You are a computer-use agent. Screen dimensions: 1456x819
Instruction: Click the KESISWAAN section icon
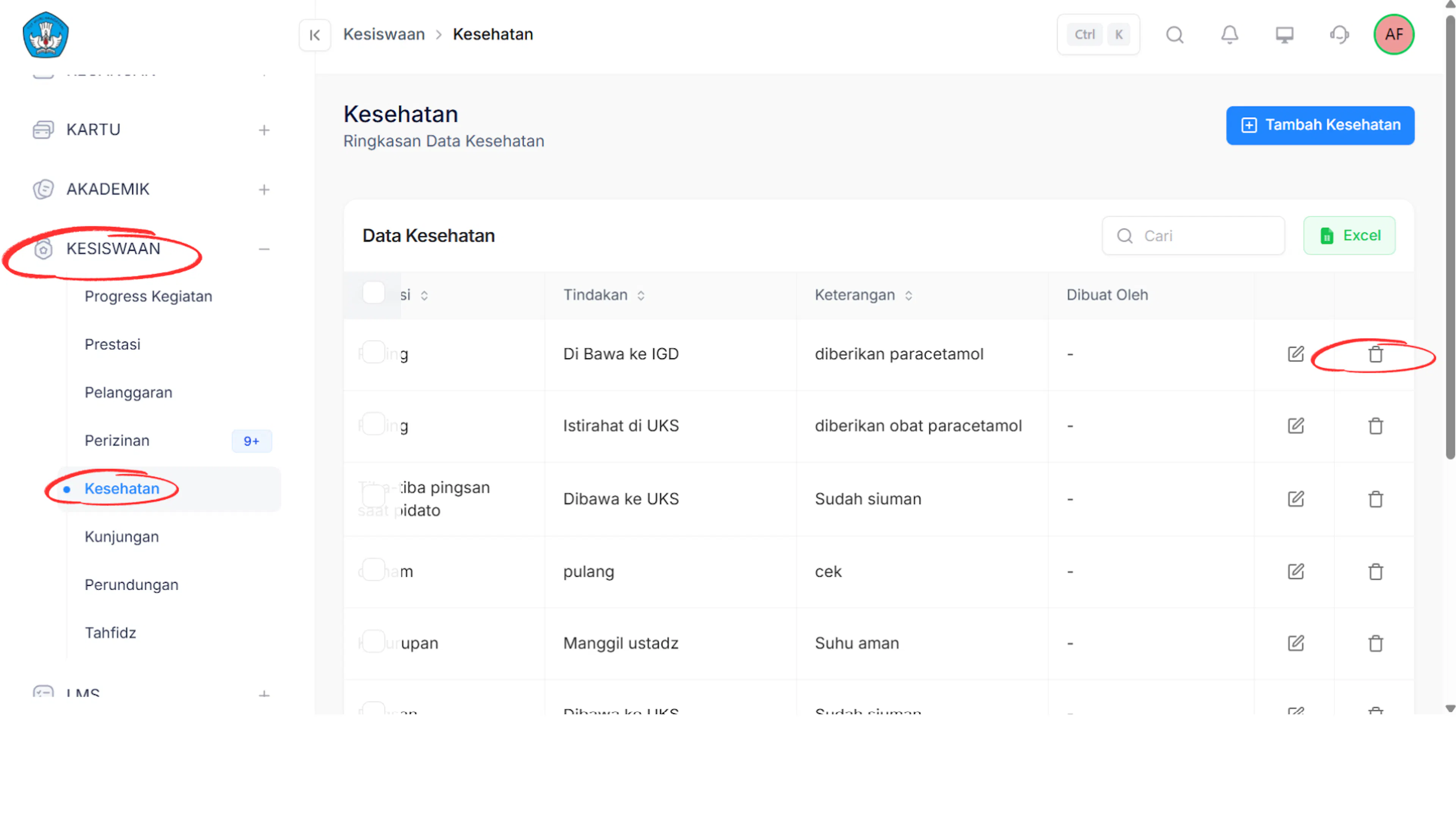(x=43, y=249)
